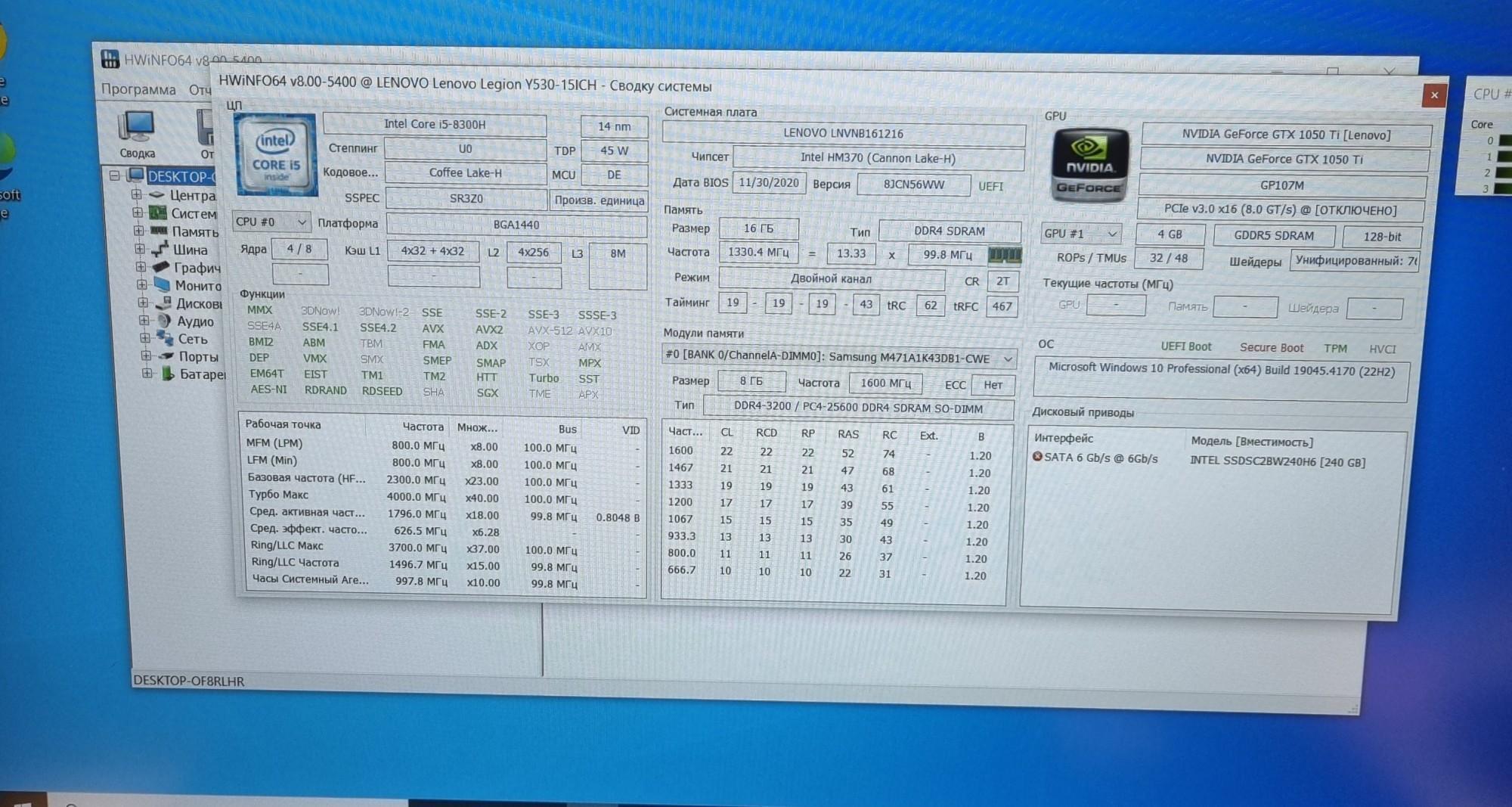Click the battery icon in the Батареи row
Screen dimensions: 1512x807
point(168,374)
